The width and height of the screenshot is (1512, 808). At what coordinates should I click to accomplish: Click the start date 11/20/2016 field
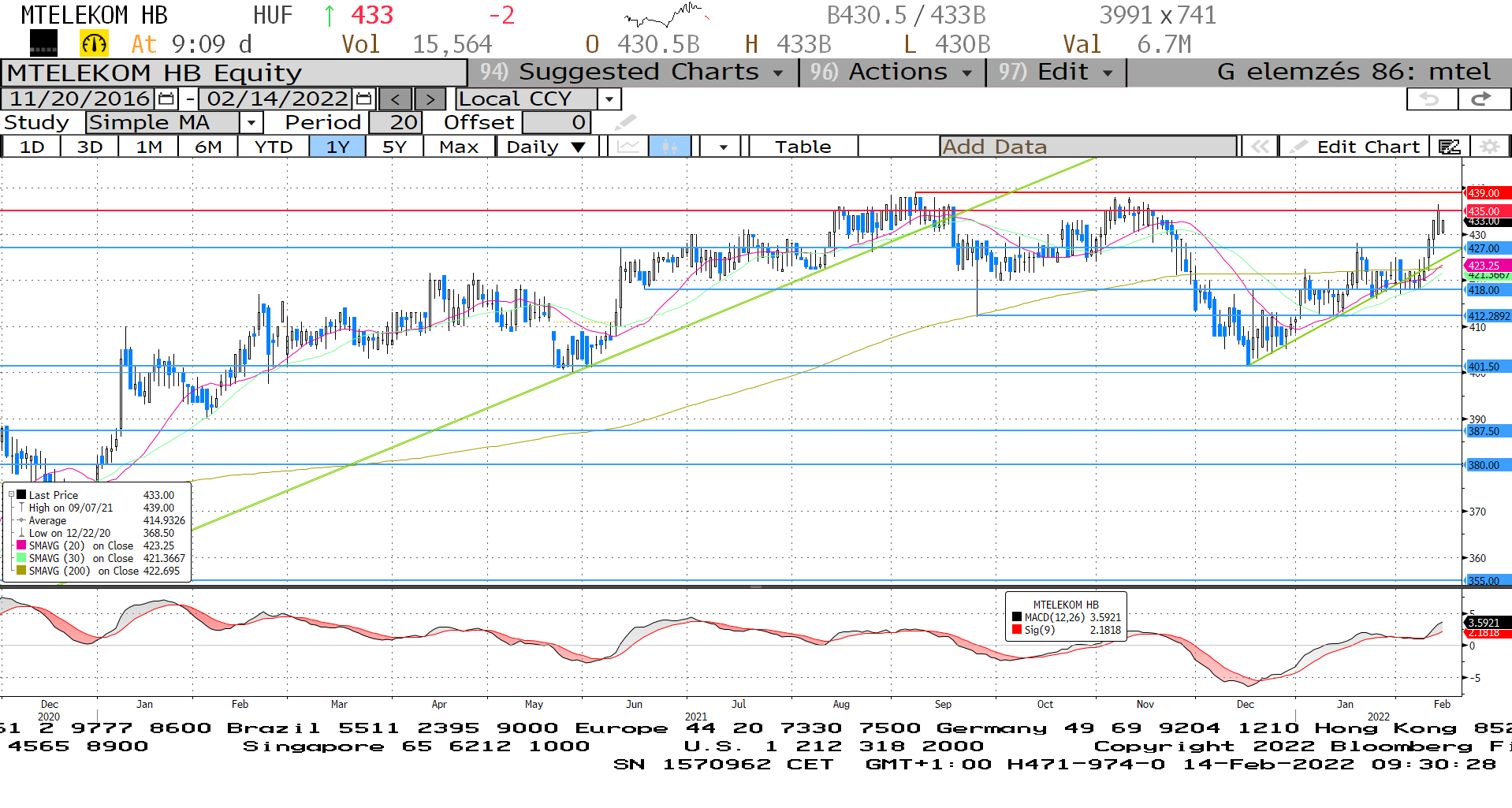(x=80, y=99)
